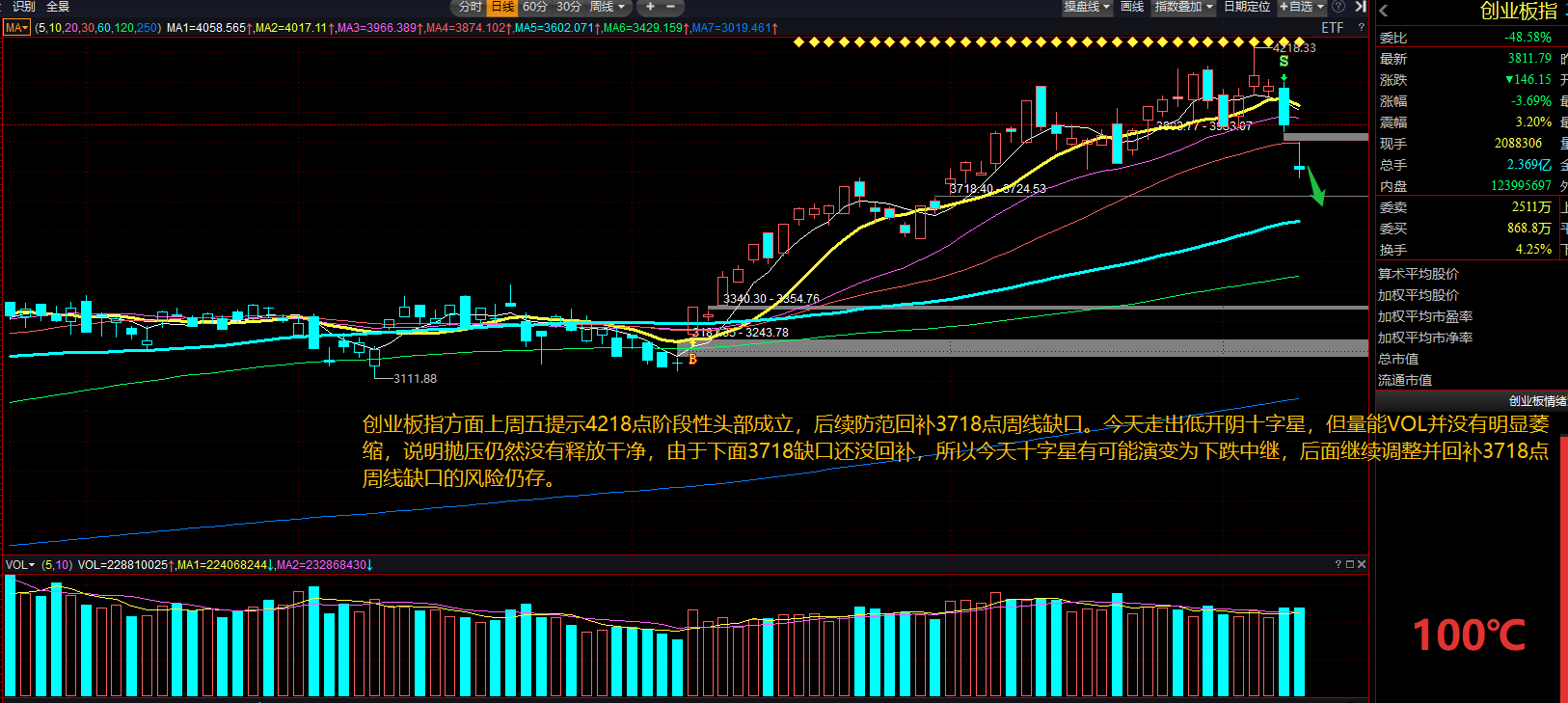This screenshot has width=1568, height=703.
Task: Click the 日期定位 date locate button
Action: point(1247,7)
